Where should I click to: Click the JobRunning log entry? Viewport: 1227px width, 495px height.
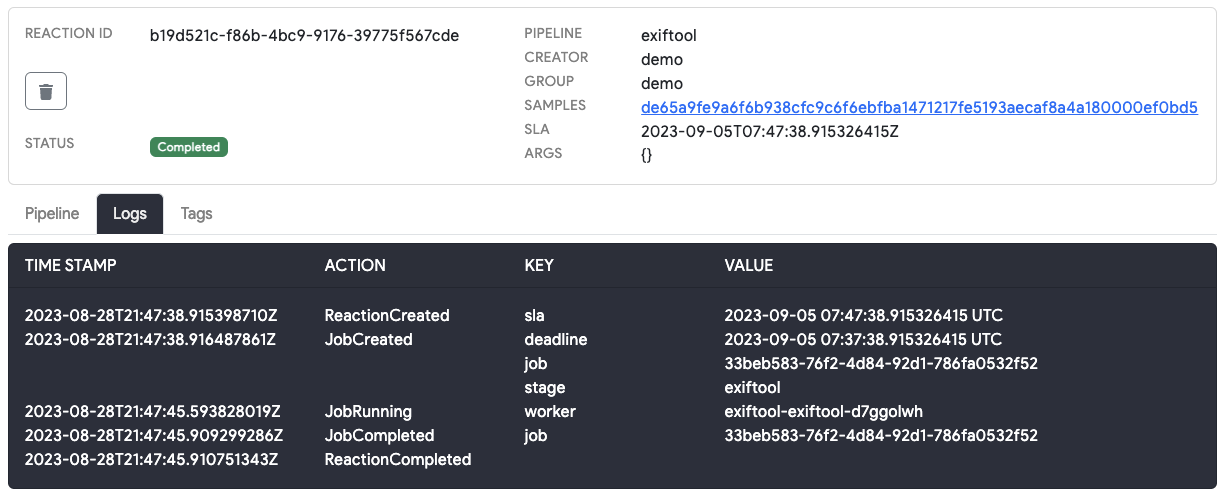click(368, 411)
